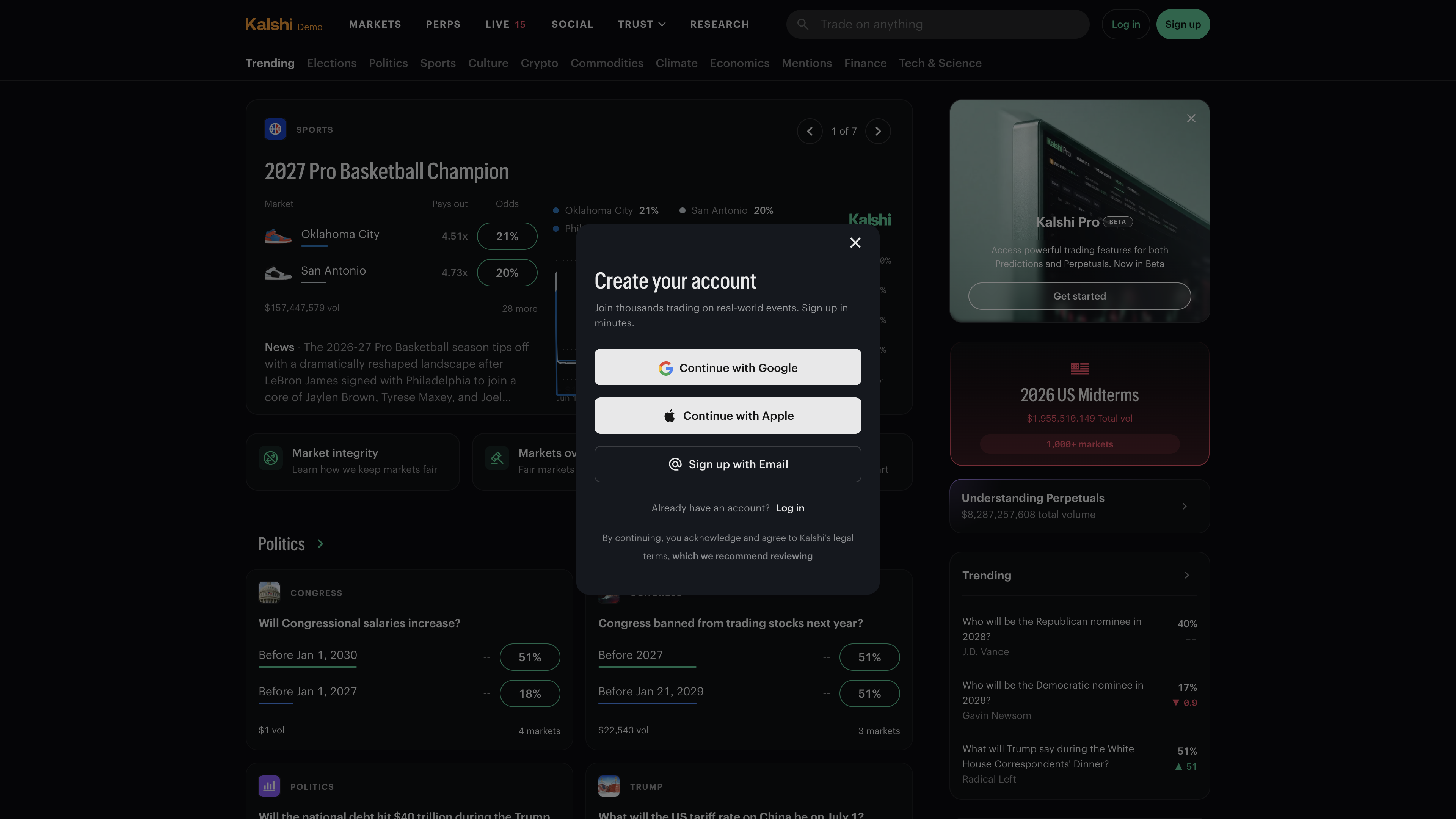1456x819 pixels.
Task: Click the Trump category thumbnail icon
Action: coord(609,786)
